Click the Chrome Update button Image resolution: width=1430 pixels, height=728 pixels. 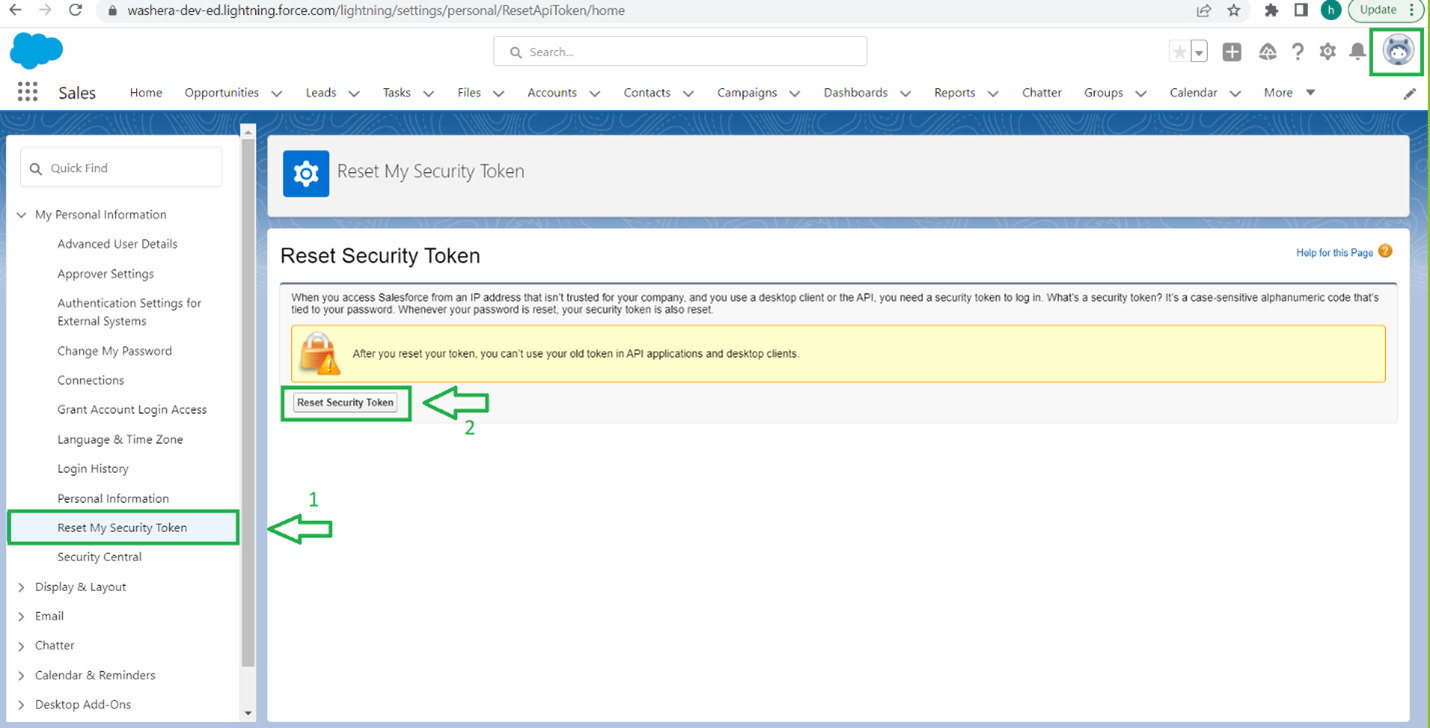pyautogui.click(x=1386, y=10)
